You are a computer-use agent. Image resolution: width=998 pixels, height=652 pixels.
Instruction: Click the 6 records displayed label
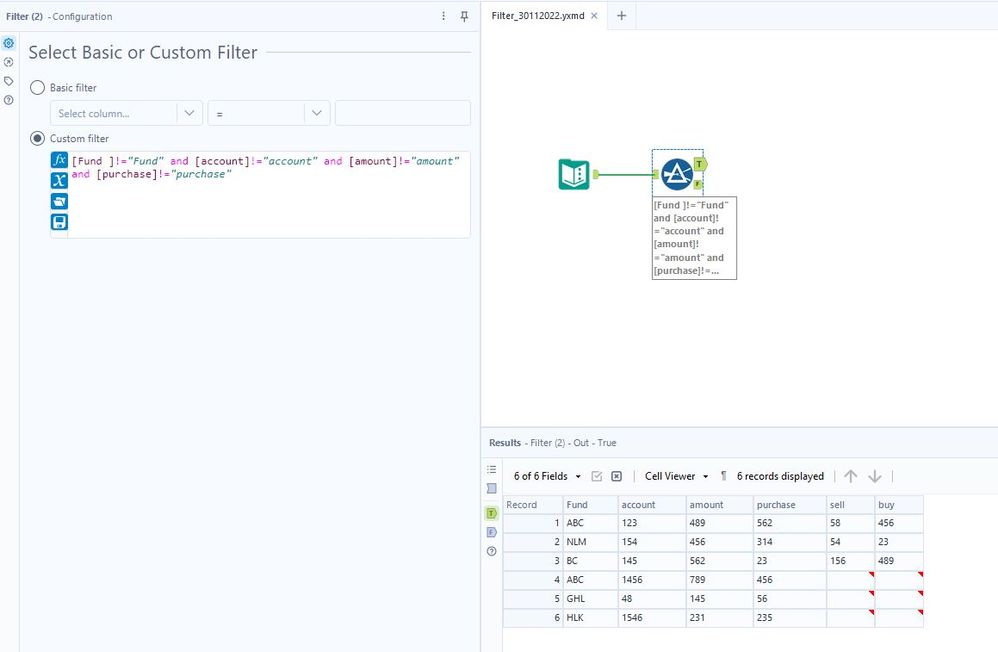(780, 476)
